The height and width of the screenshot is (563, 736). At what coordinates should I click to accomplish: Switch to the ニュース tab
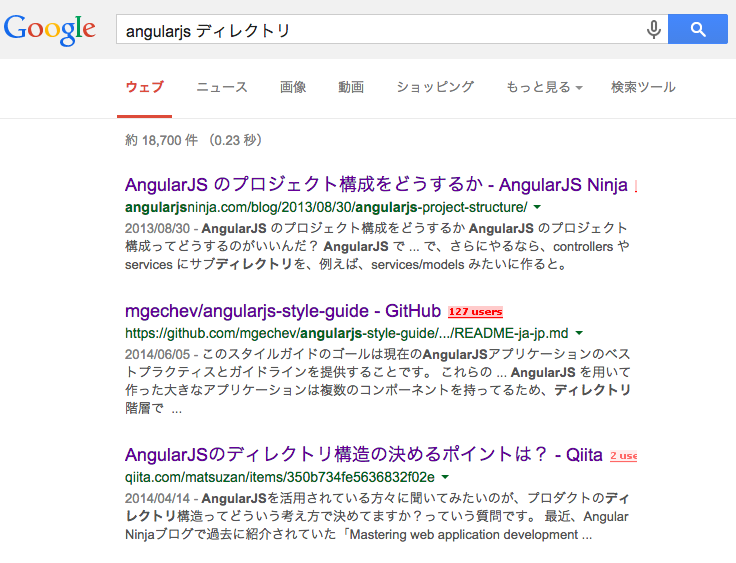(222, 87)
